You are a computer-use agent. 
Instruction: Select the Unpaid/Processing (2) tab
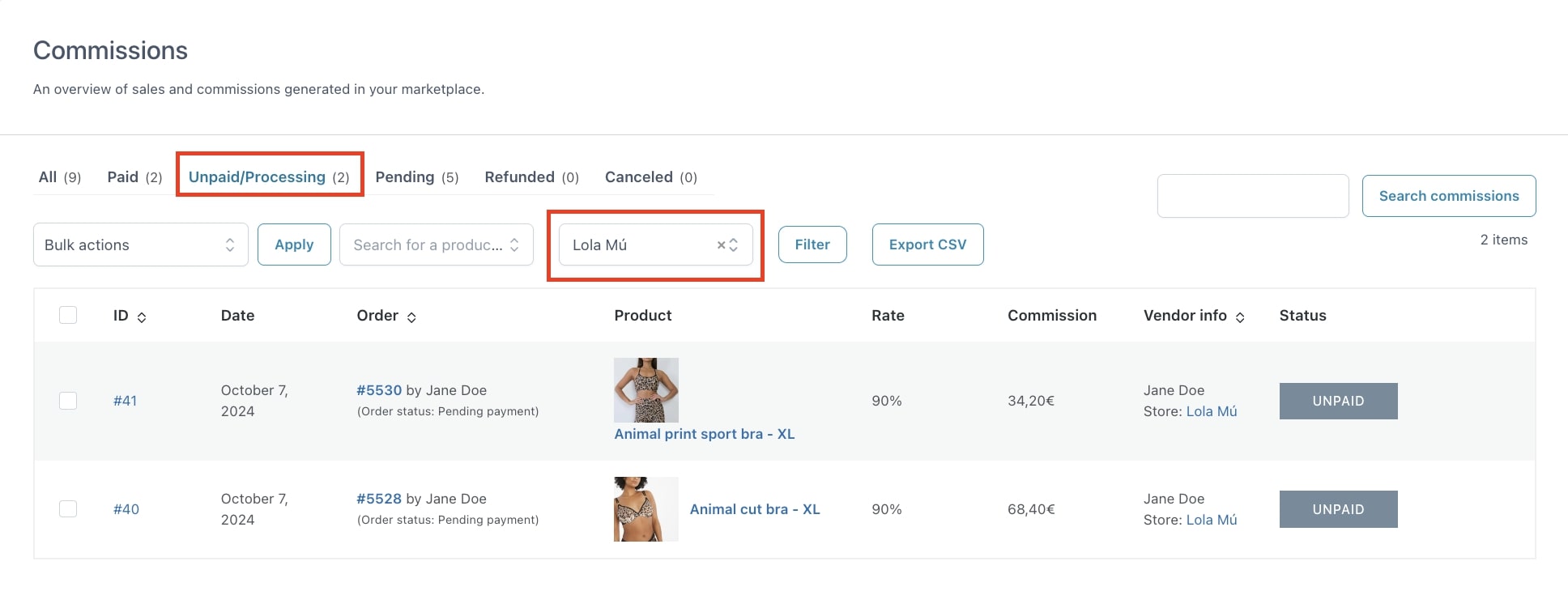[269, 176]
